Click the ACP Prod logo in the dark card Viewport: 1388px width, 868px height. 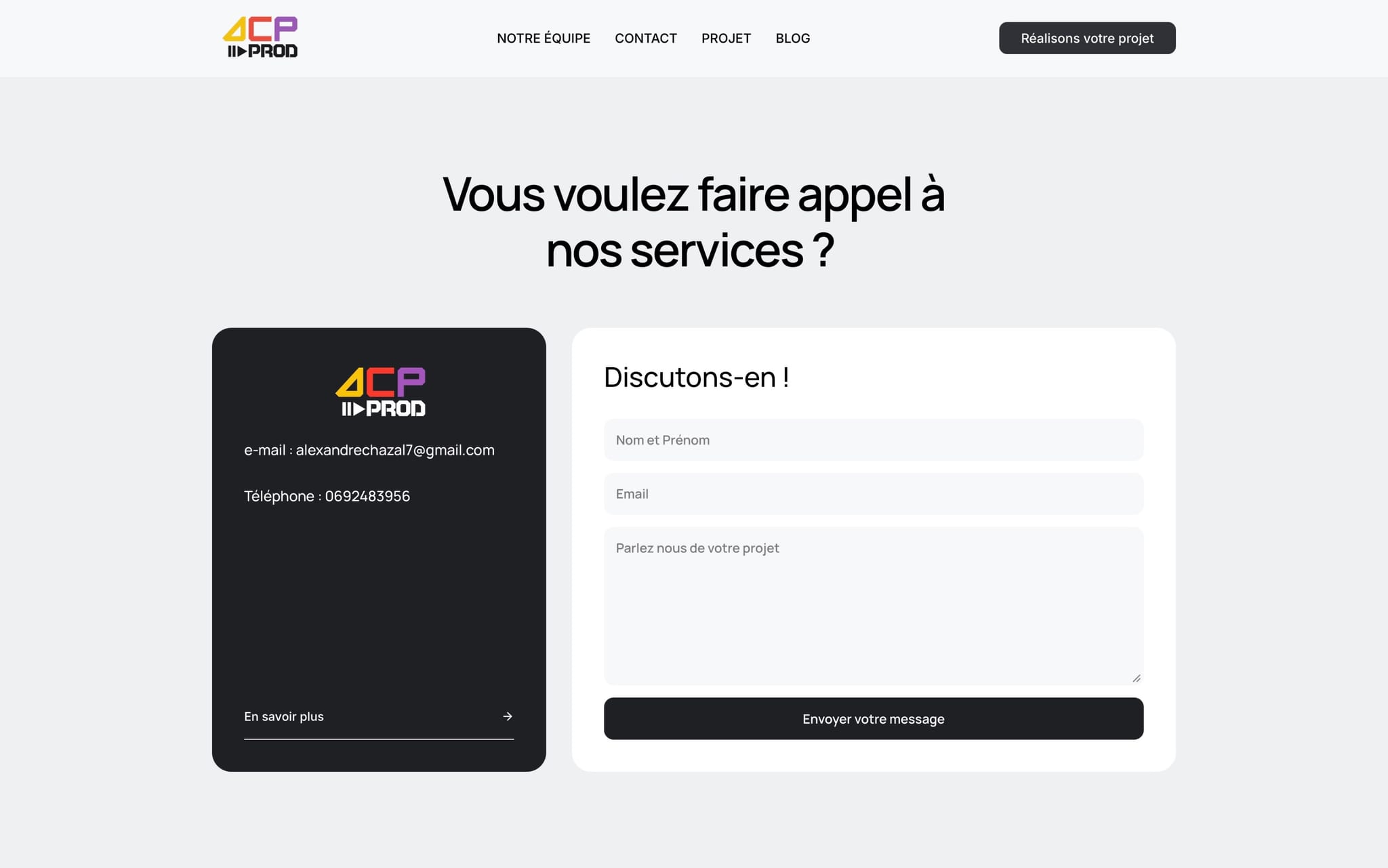[381, 392]
